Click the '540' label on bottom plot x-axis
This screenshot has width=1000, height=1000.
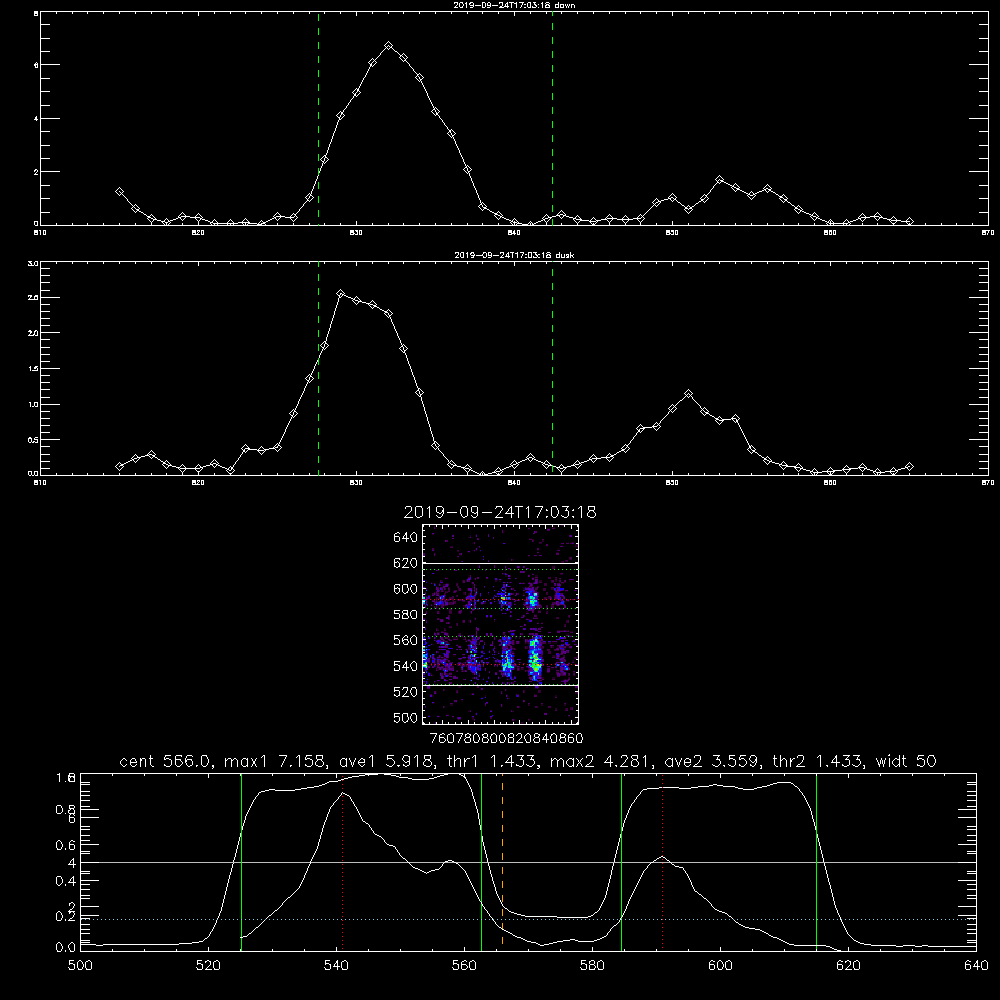(336, 966)
